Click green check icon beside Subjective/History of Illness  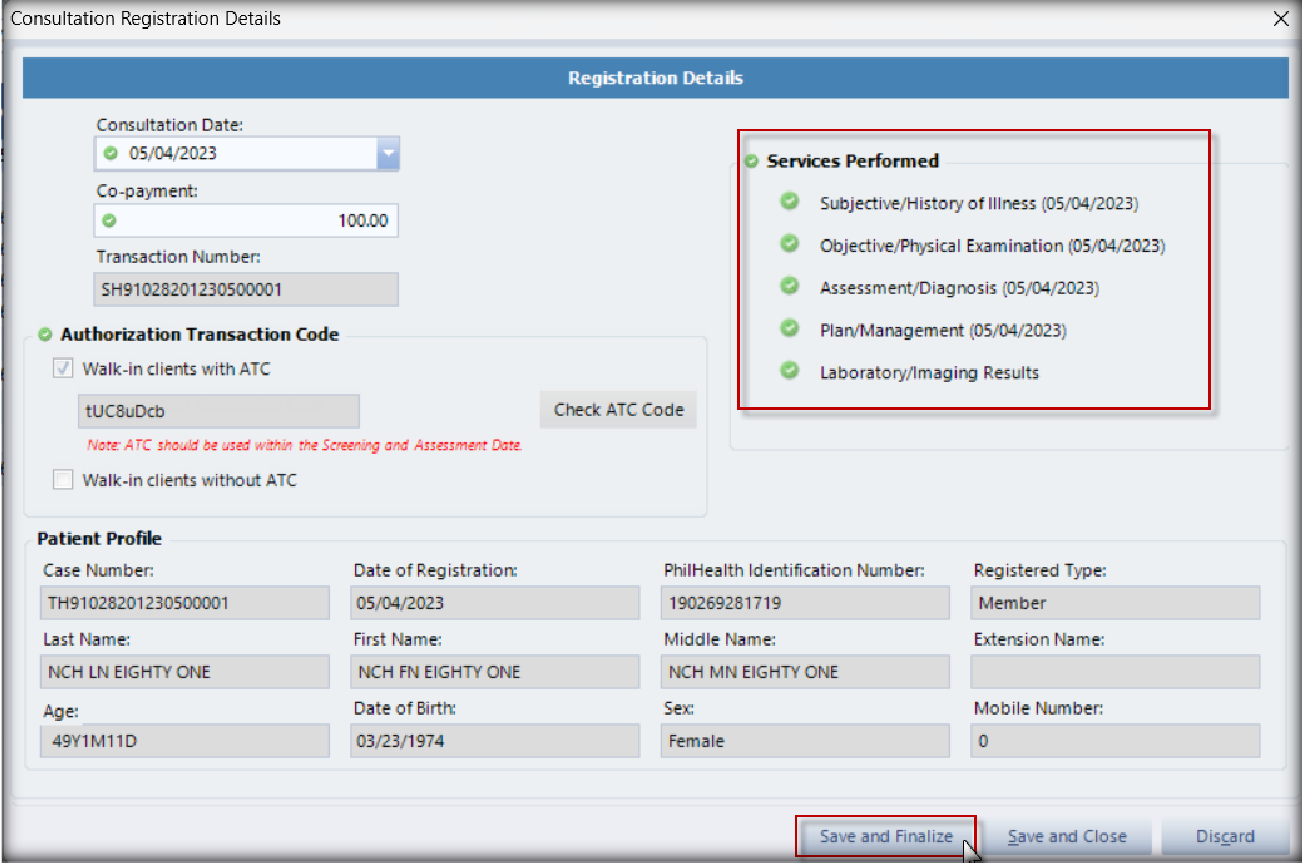tap(789, 202)
